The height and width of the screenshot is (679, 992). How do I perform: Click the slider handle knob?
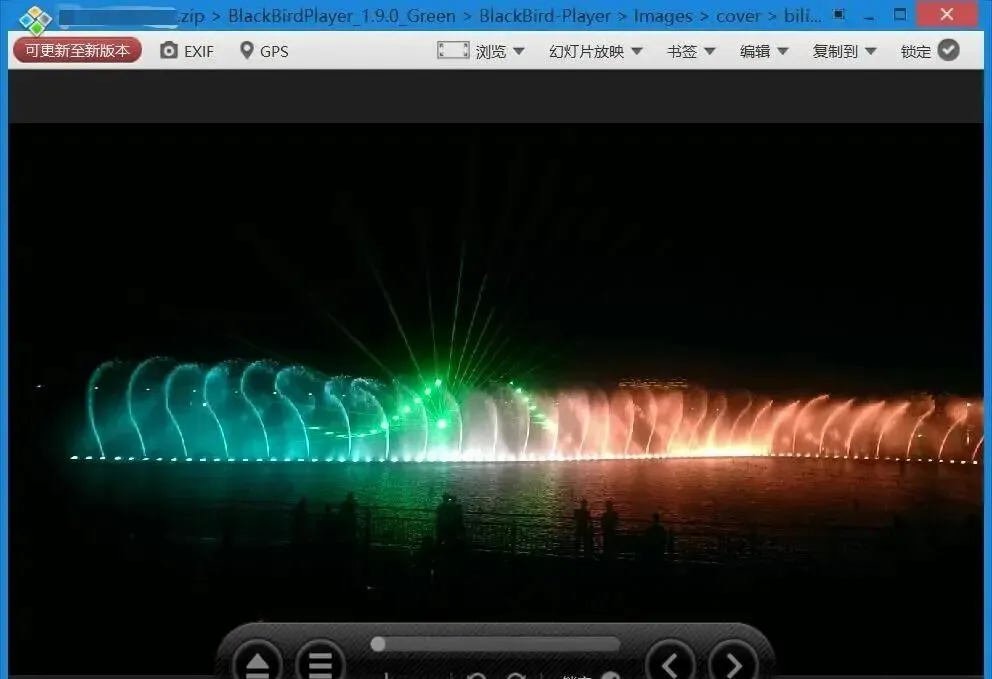coord(378,644)
